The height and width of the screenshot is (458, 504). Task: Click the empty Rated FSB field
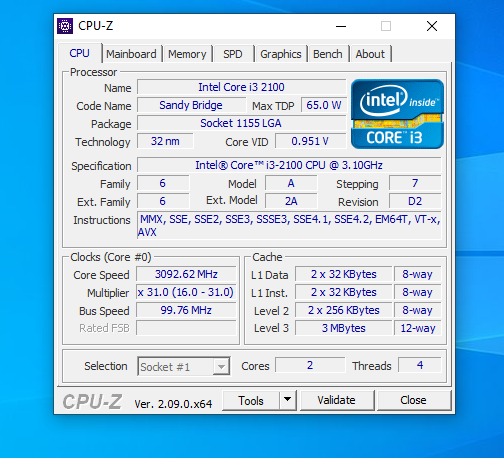pyautogui.click(x=186, y=328)
